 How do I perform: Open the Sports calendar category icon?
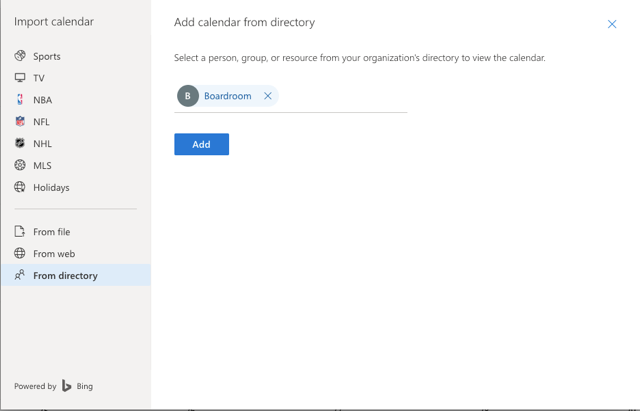pos(20,56)
